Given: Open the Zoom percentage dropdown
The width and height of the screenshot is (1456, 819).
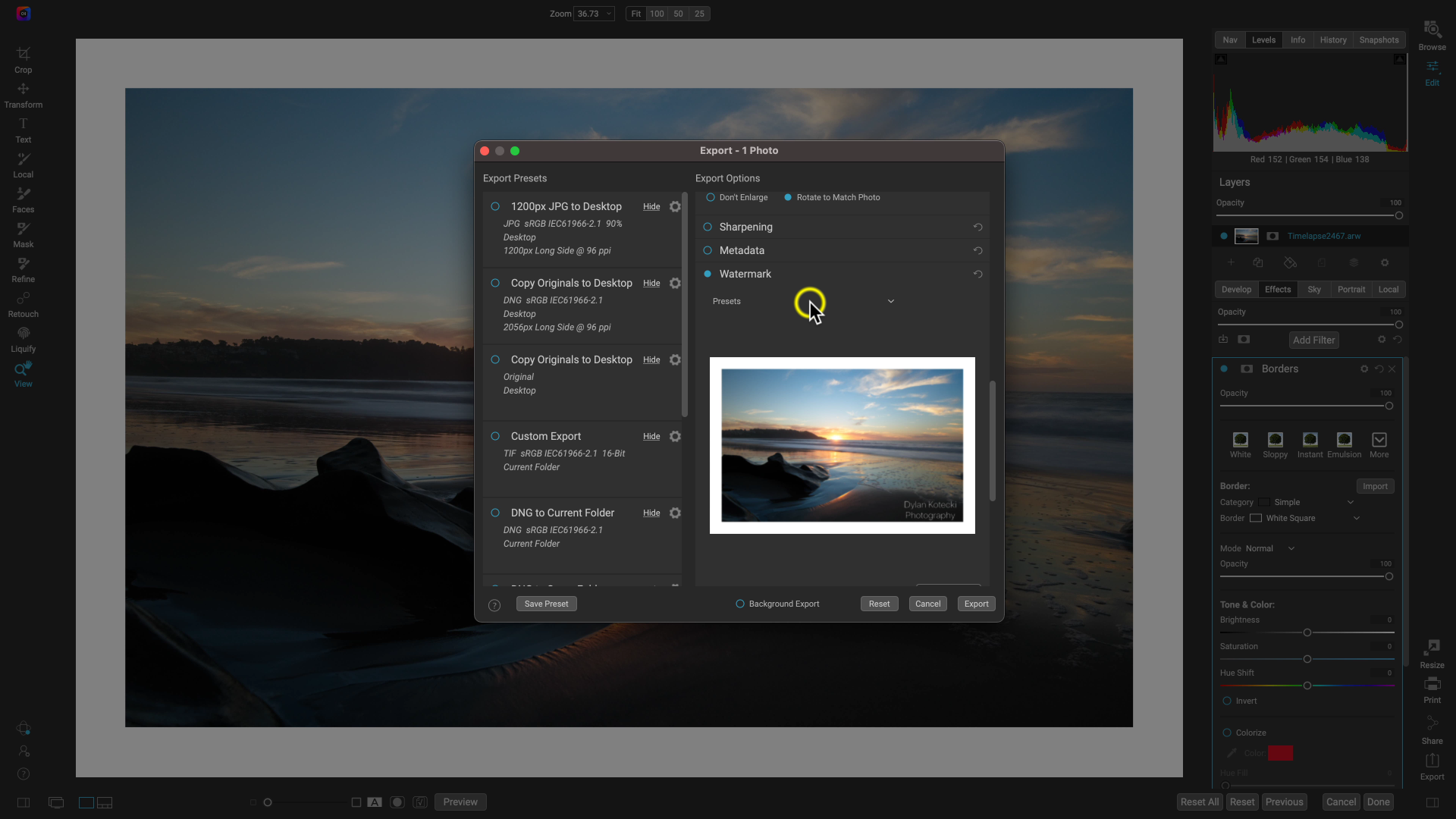Looking at the screenshot, I should pos(594,14).
